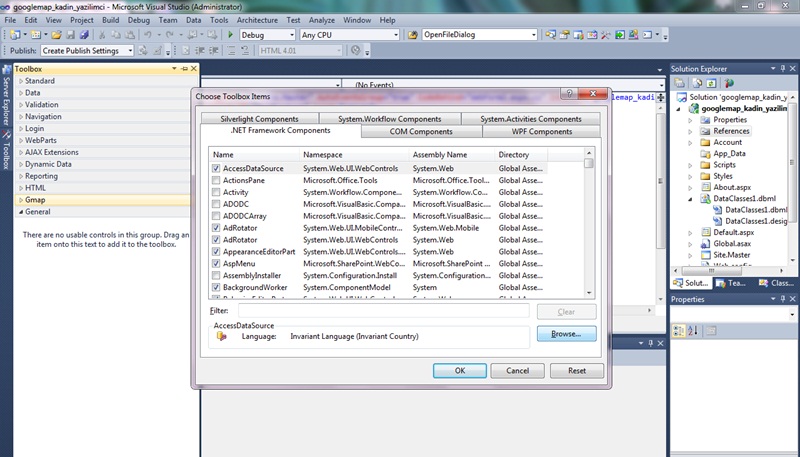This screenshot has width=800, height=457.
Task: Switch to the Class View bottom tab
Action: [x=776, y=283]
